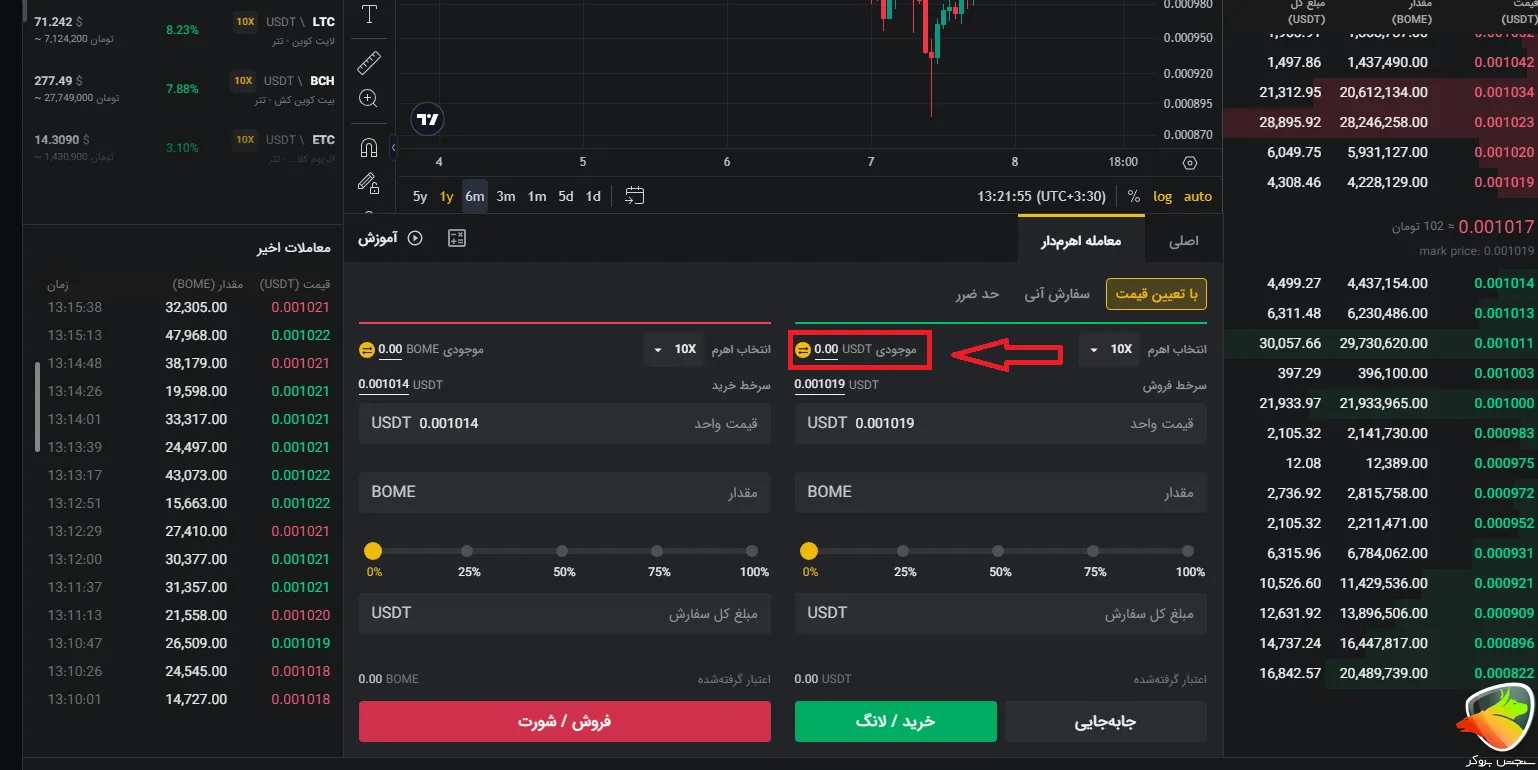
Task: Open the 10X leverage dropdown for sell side
Action: 672,350
